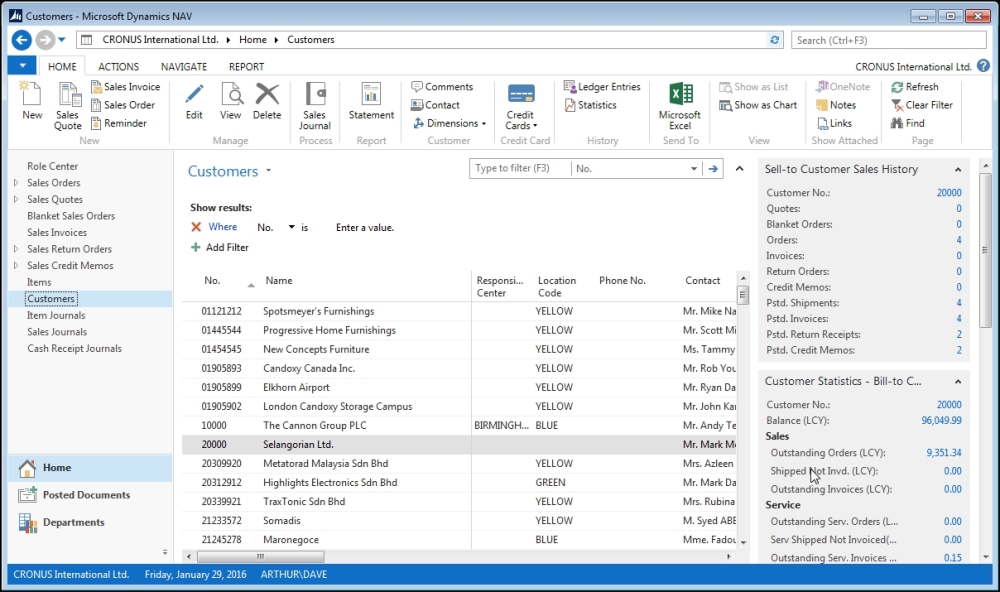This screenshot has width=1000, height=592.
Task: Click Show as Chart
Action: [x=758, y=105]
